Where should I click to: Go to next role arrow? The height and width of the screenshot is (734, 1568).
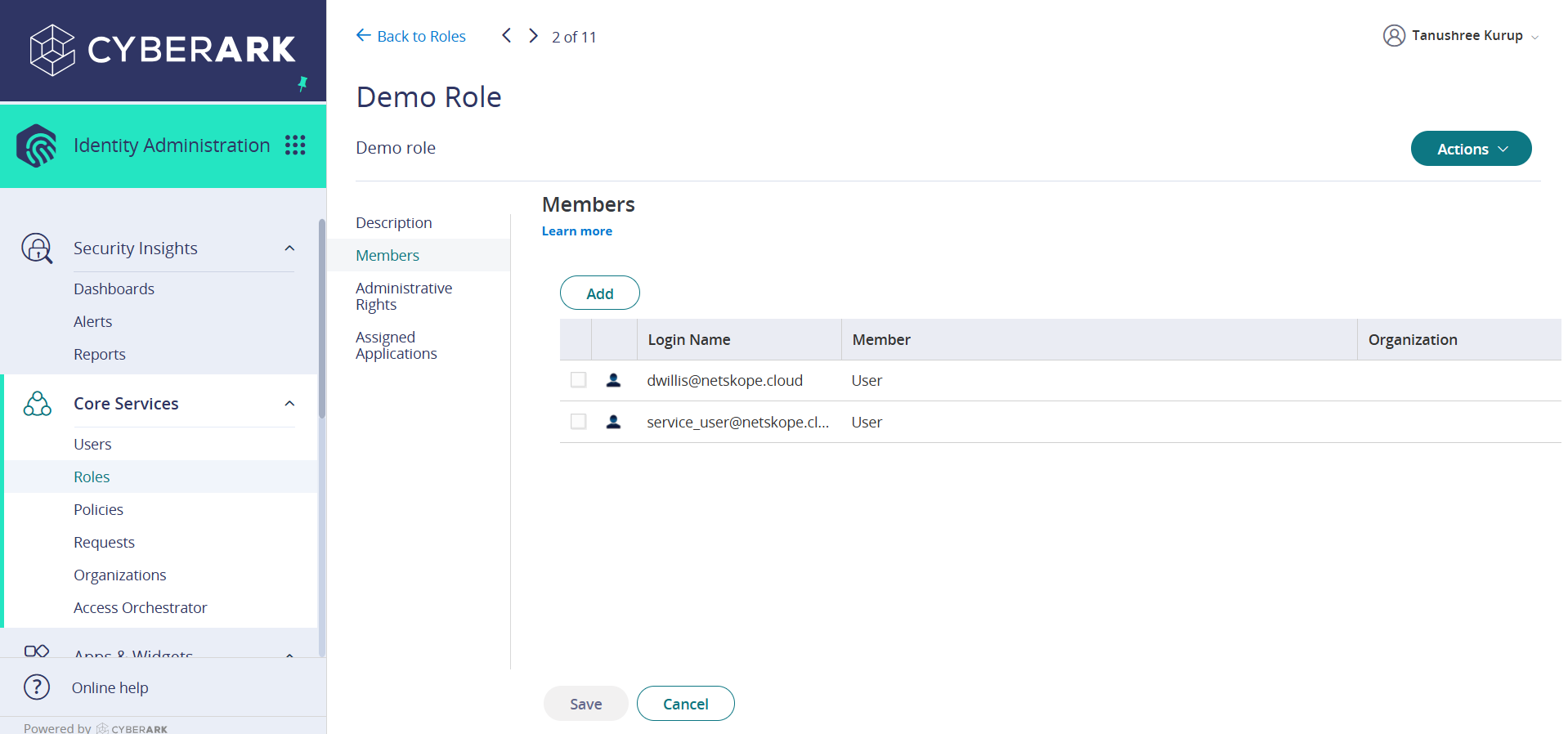pyautogui.click(x=533, y=36)
